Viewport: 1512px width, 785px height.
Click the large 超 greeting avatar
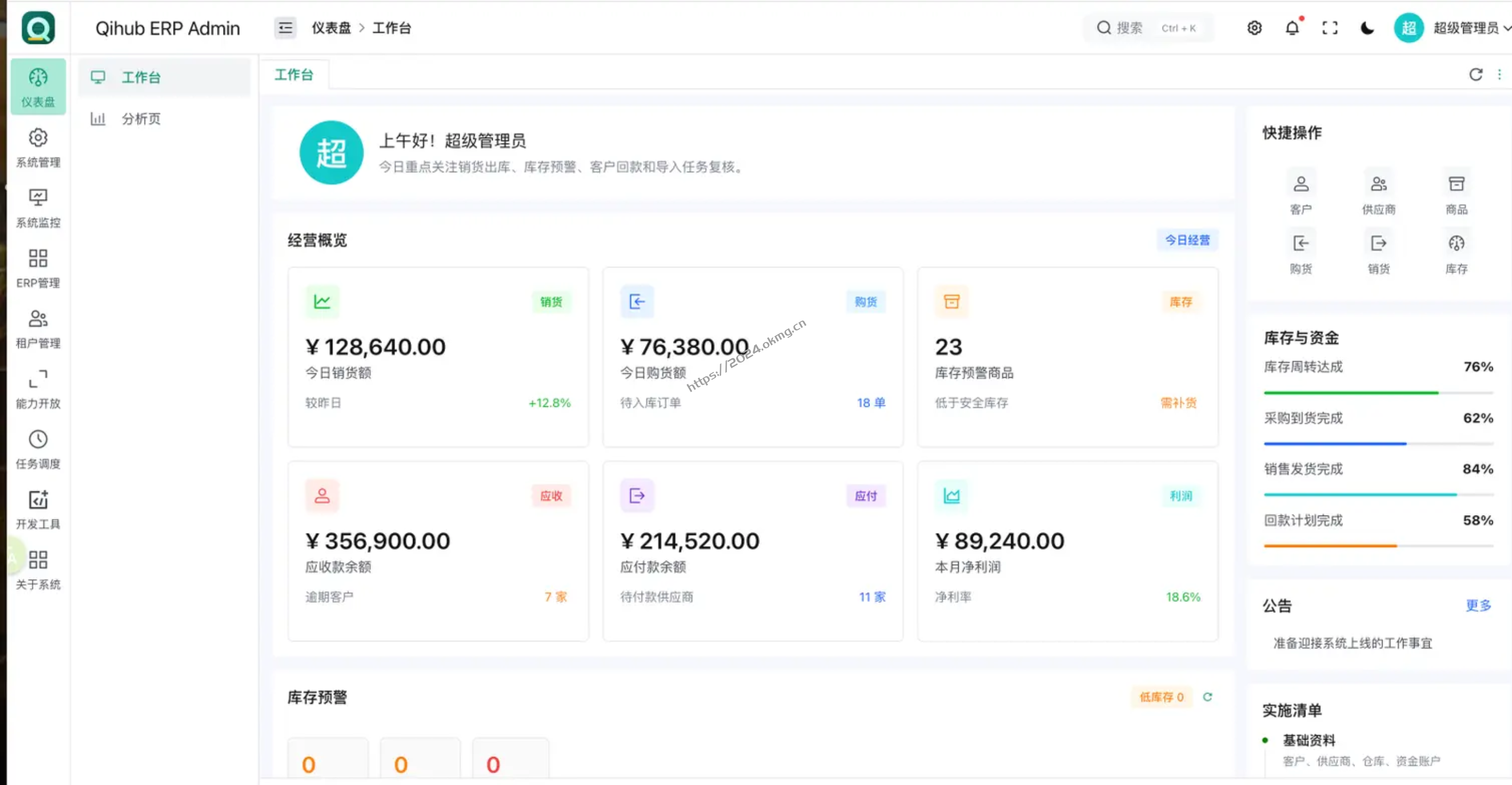331,153
